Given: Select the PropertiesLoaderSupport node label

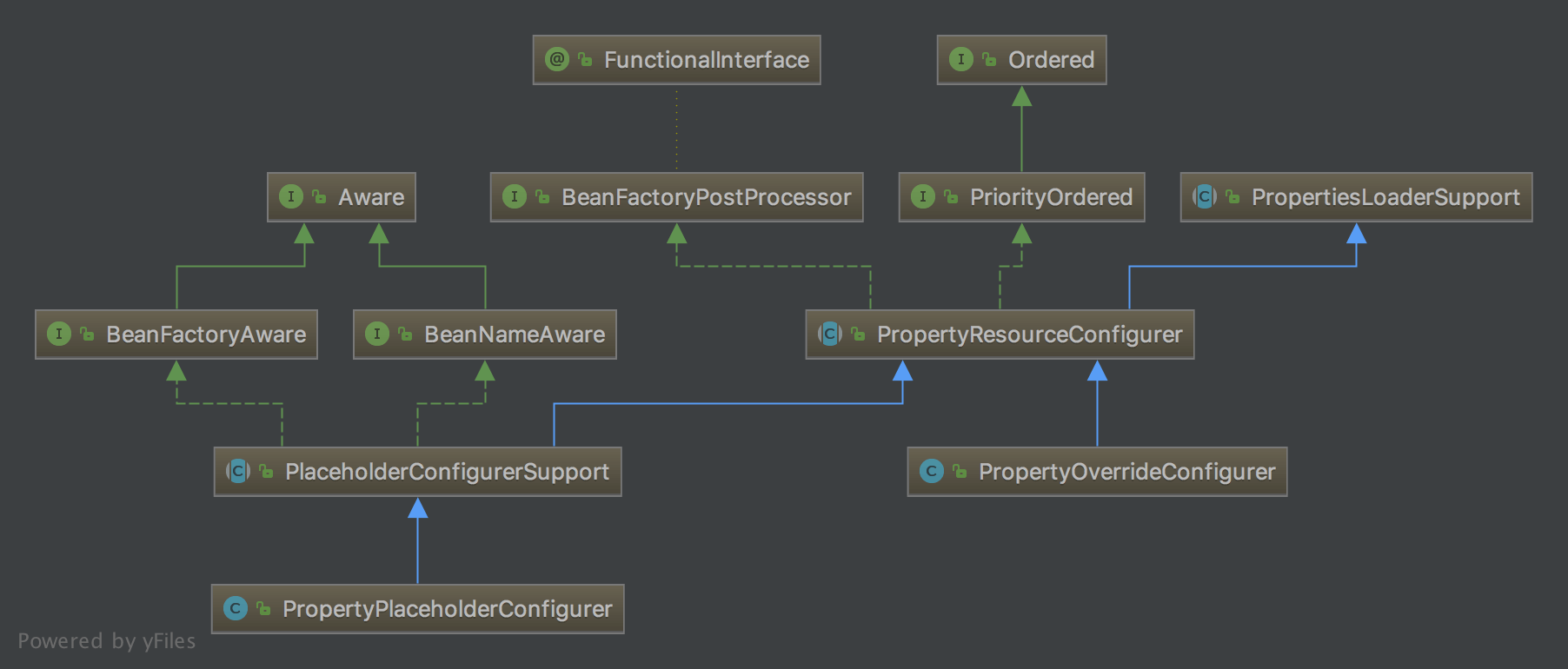Looking at the screenshot, I should (1385, 197).
